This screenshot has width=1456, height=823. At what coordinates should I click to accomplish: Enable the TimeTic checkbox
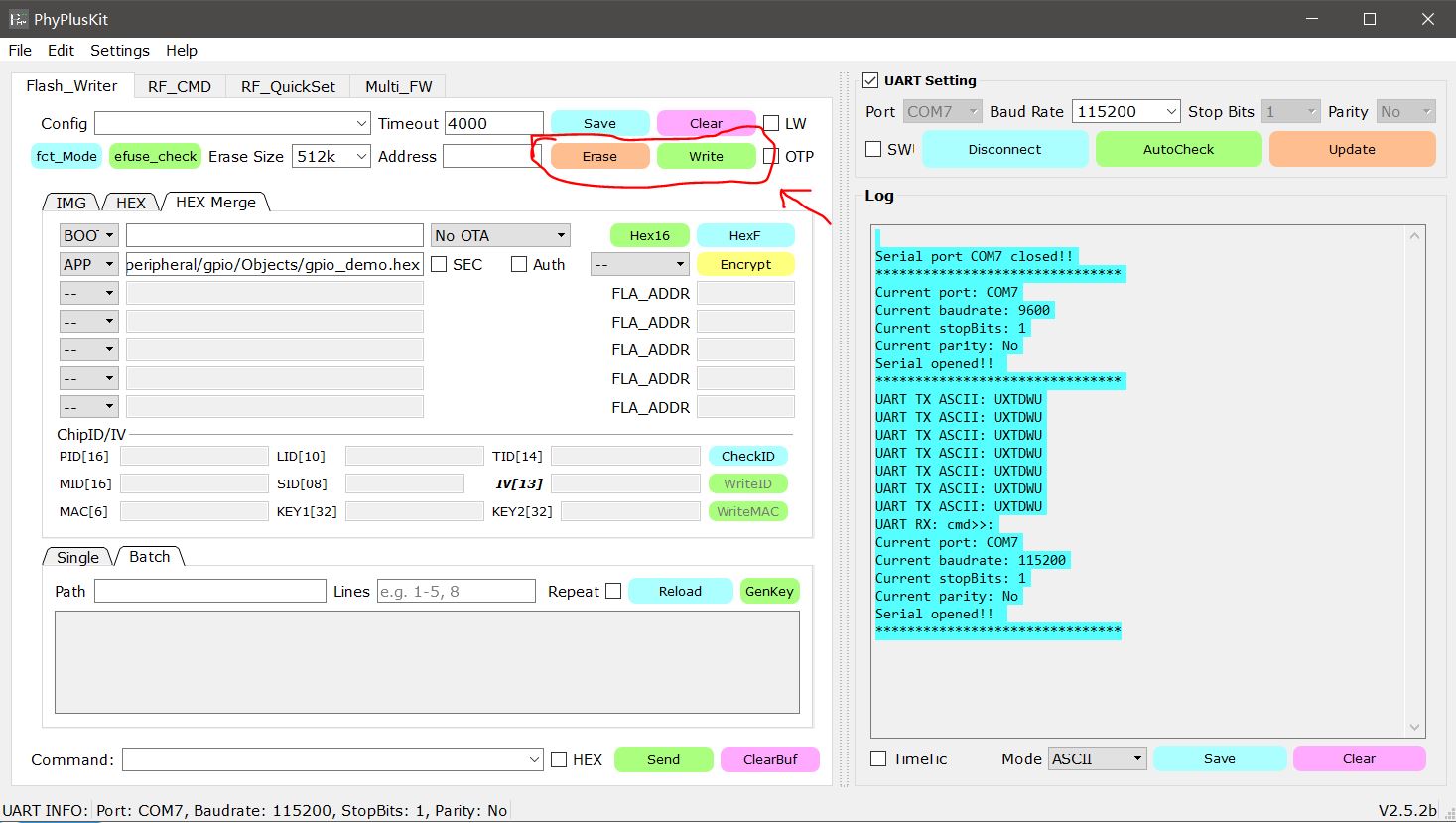click(878, 758)
